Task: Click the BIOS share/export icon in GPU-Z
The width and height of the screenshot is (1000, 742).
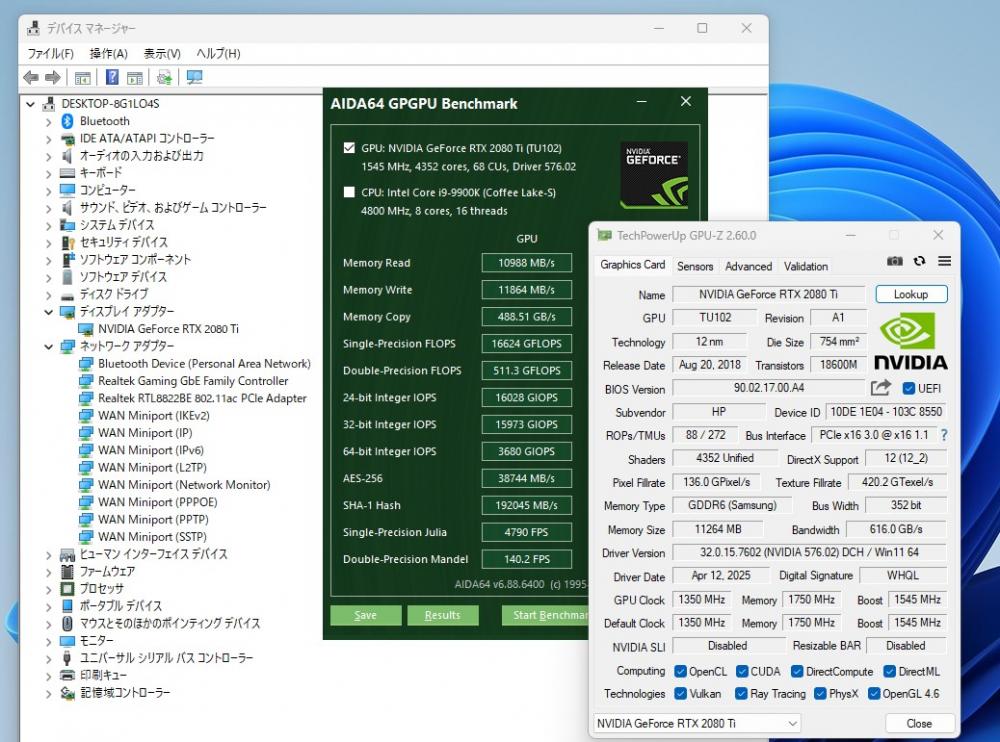Action: pos(881,387)
